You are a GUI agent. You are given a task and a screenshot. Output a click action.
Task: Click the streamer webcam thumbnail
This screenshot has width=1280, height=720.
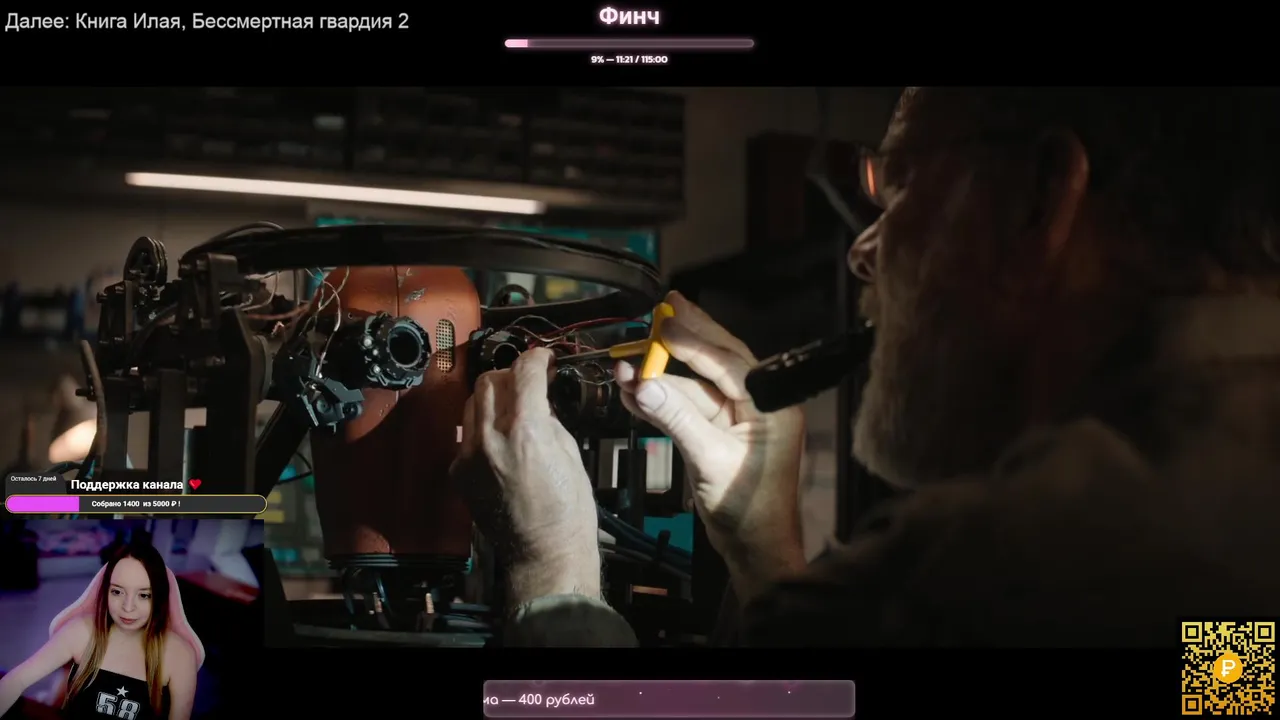pos(132,618)
